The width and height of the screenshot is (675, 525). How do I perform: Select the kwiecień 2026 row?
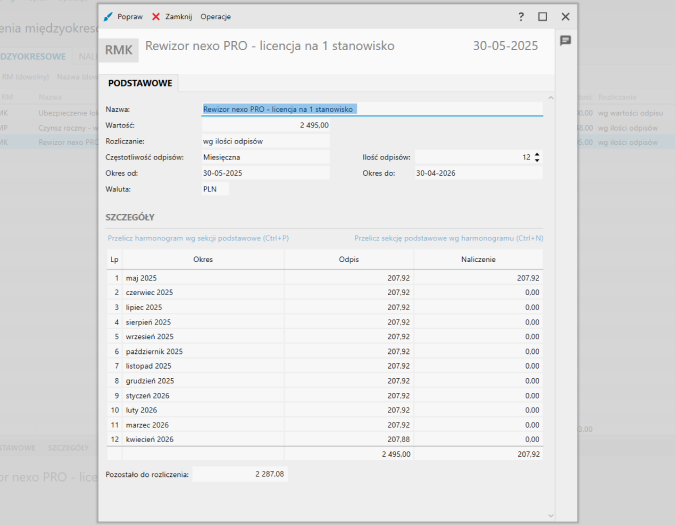coord(325,439)
